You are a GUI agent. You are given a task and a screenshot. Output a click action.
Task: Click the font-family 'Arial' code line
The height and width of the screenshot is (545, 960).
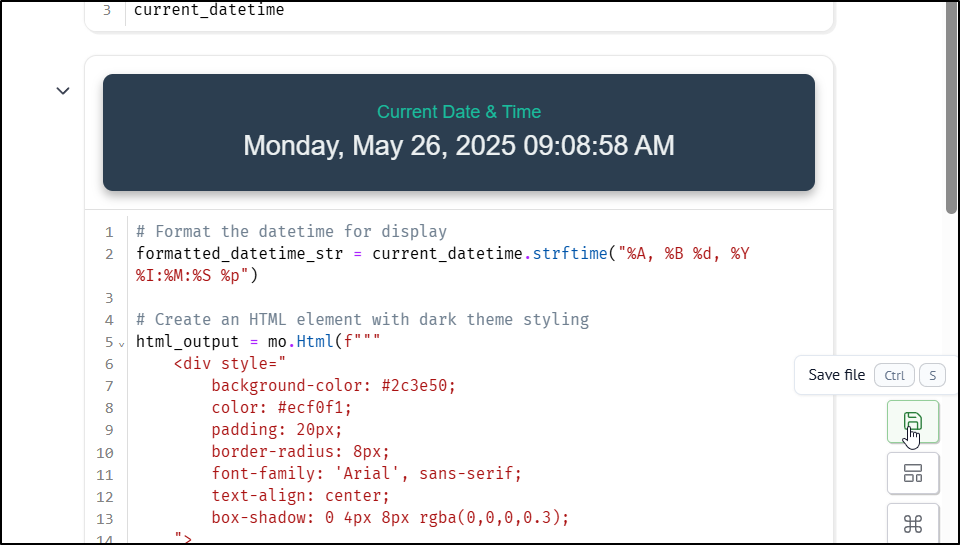pos(366,473)
